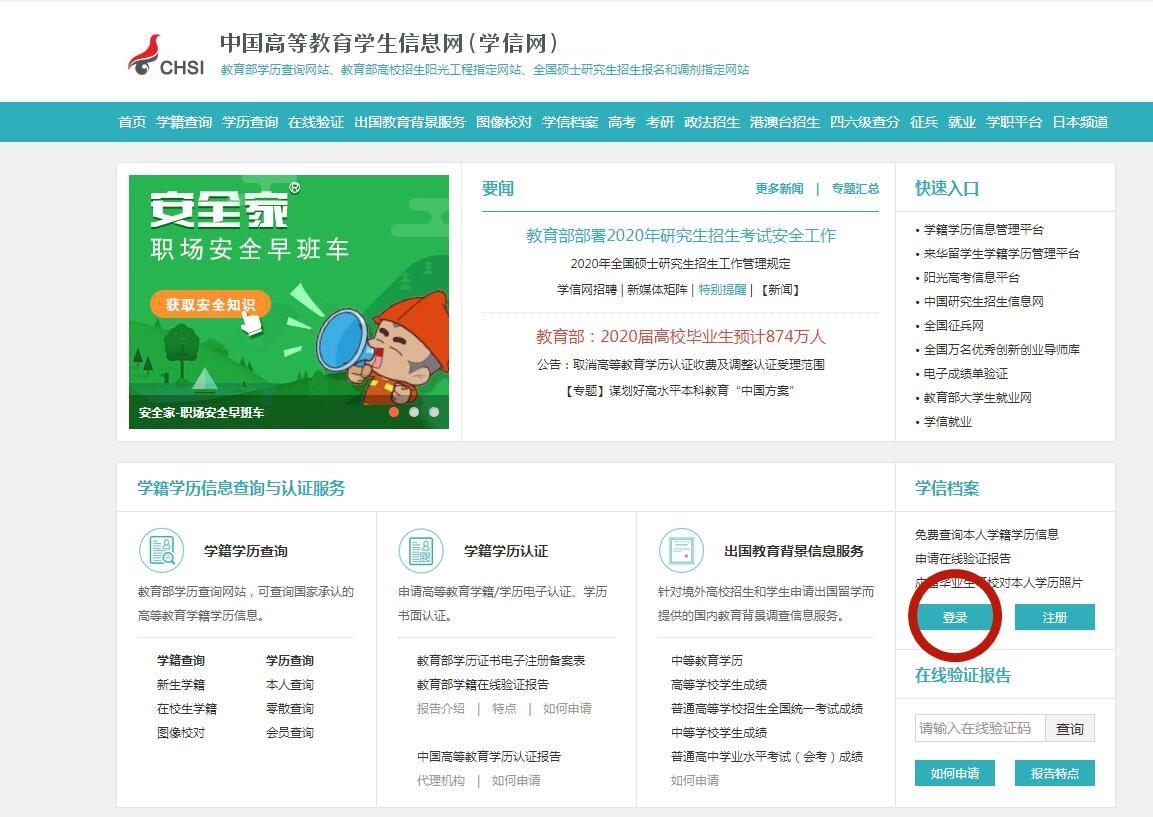The height and width of the screenshot is (817, 1153).
Task: Open the 安全家 banner image
Action: [289, 302]
